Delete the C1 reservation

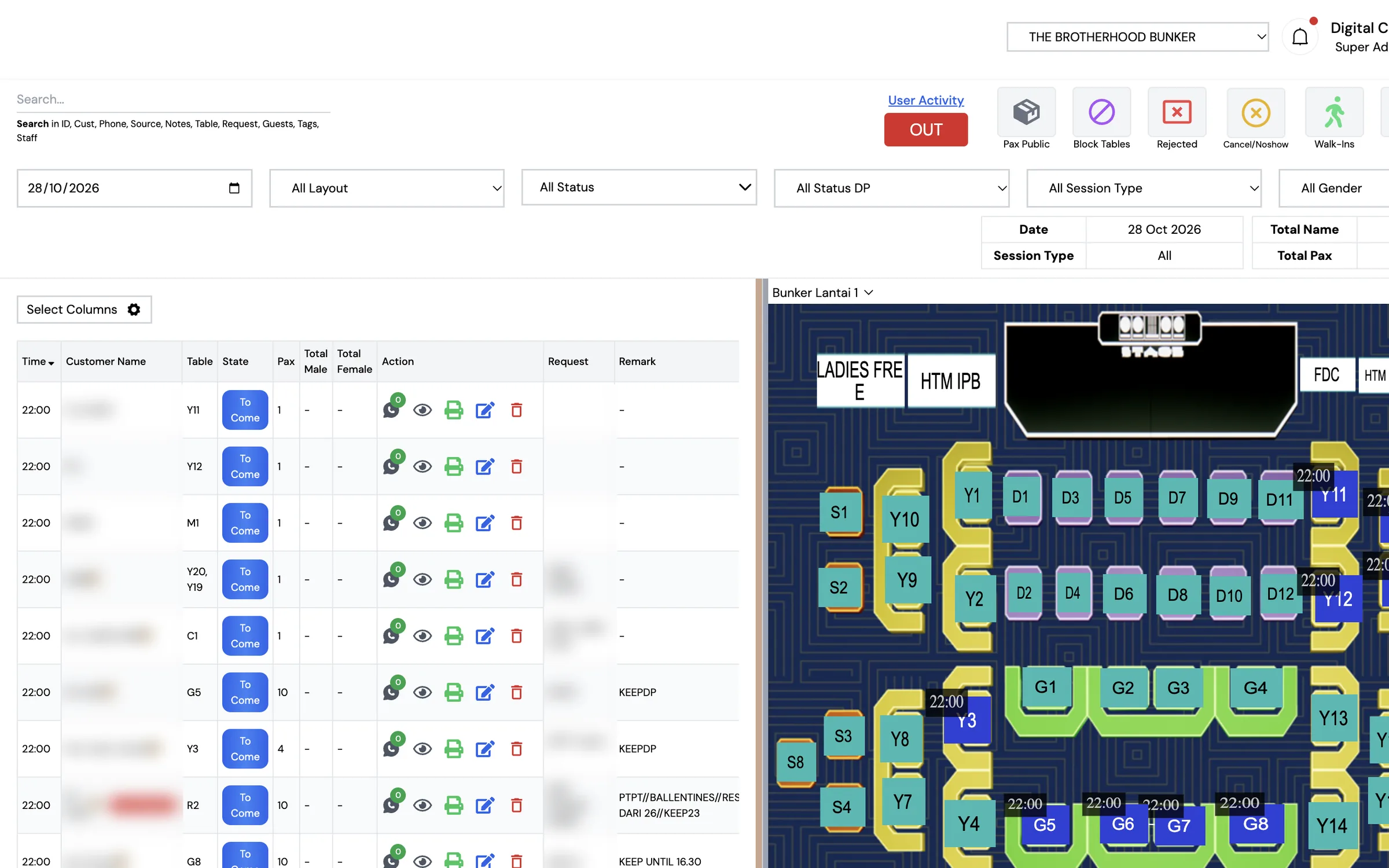[x=517, y=636]
